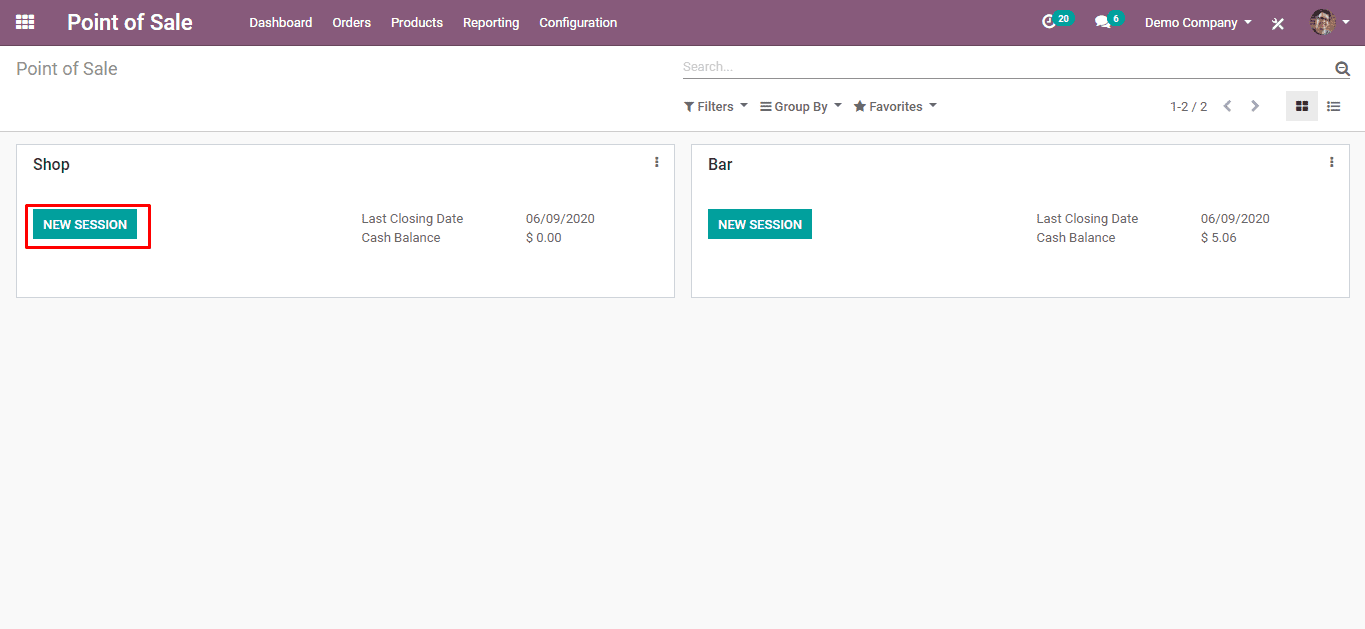Open the Orders menu
Viewport: 1365px width, 629px height.
pos(352,22)
